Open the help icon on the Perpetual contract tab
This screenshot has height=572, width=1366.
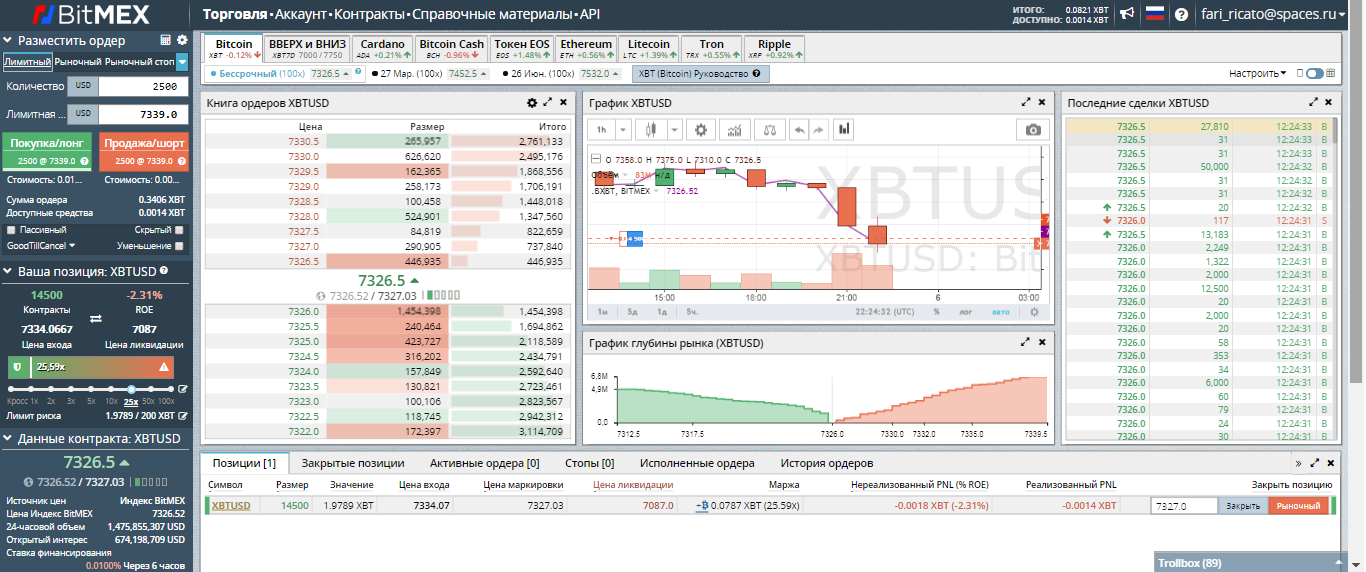click(x=356, y=73)
